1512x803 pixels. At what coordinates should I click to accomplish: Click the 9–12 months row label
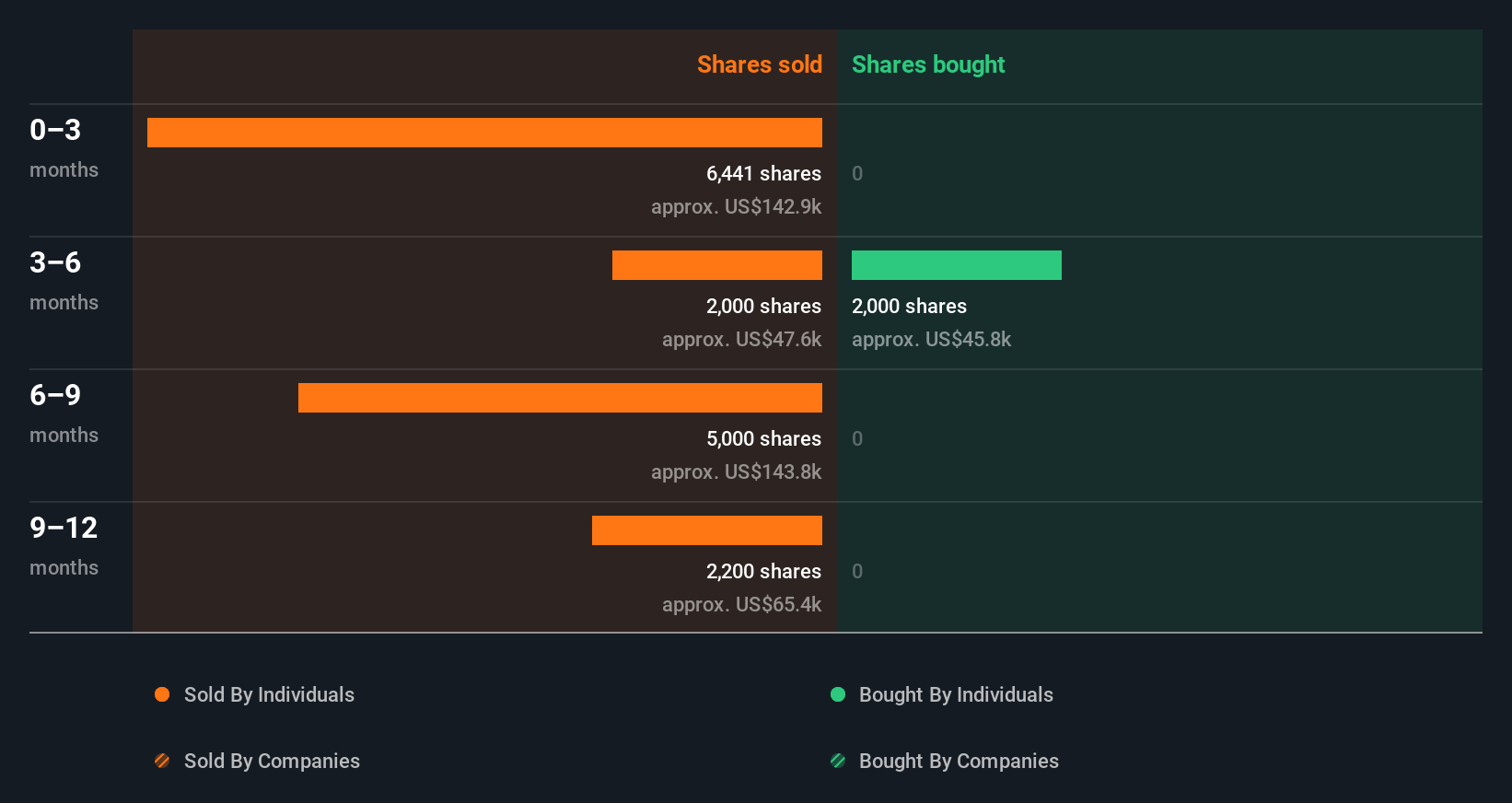coord(64,545)
